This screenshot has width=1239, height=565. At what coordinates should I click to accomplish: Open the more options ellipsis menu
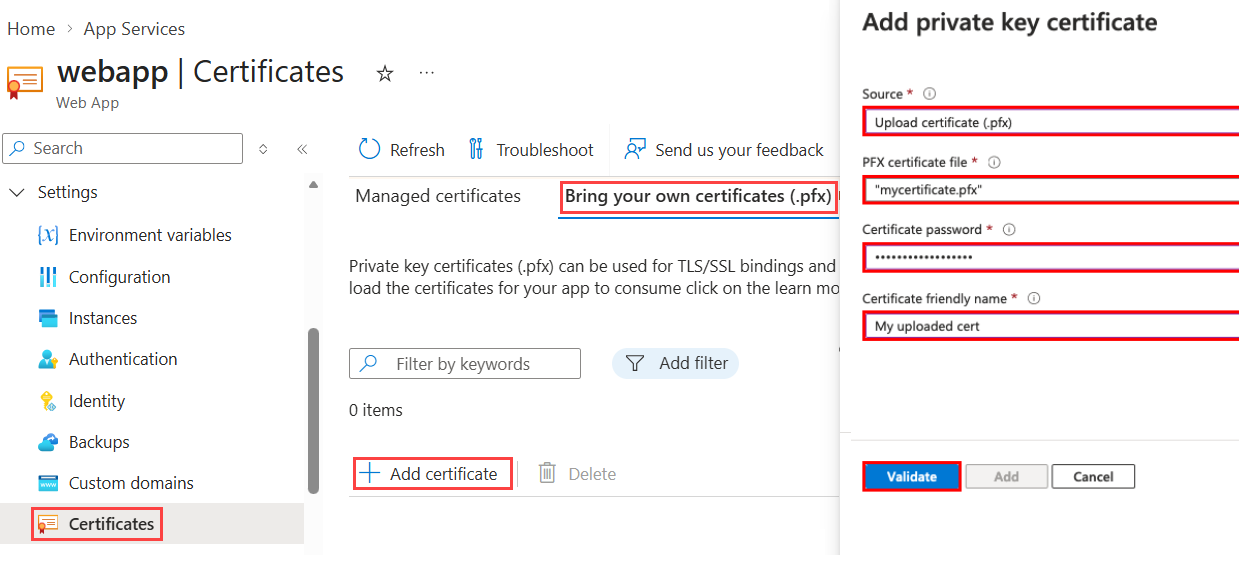(427, 73)
